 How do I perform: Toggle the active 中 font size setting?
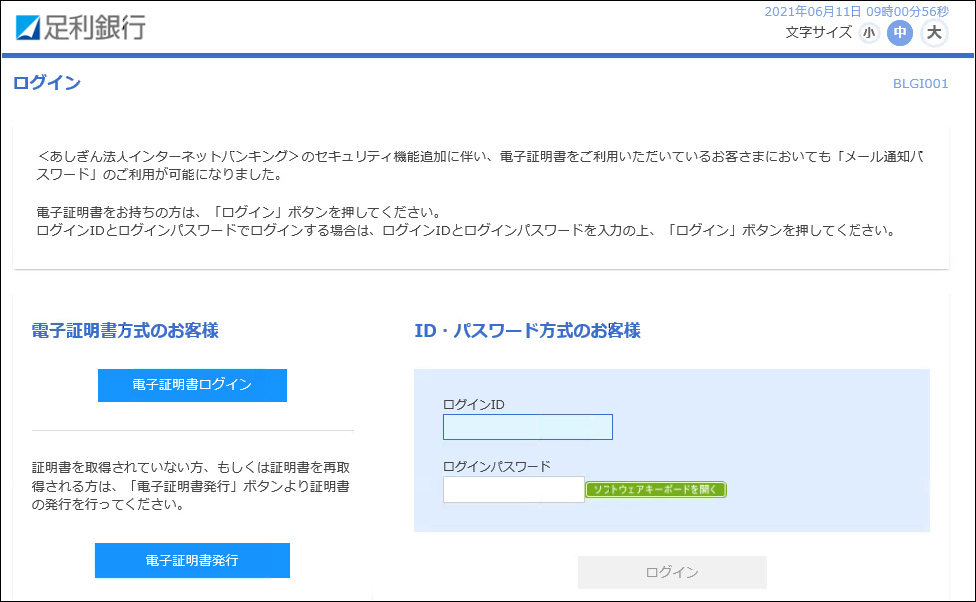pyautogui.click(x=901, y=32)
